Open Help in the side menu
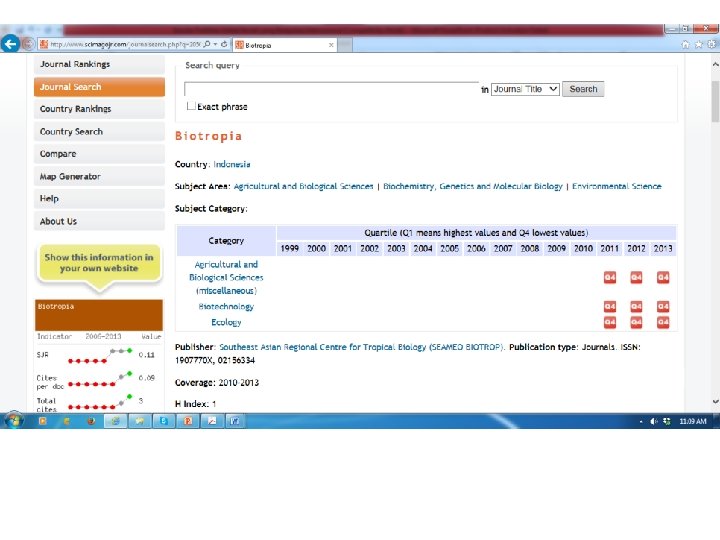720x540 pixels. tap(99, 198)
